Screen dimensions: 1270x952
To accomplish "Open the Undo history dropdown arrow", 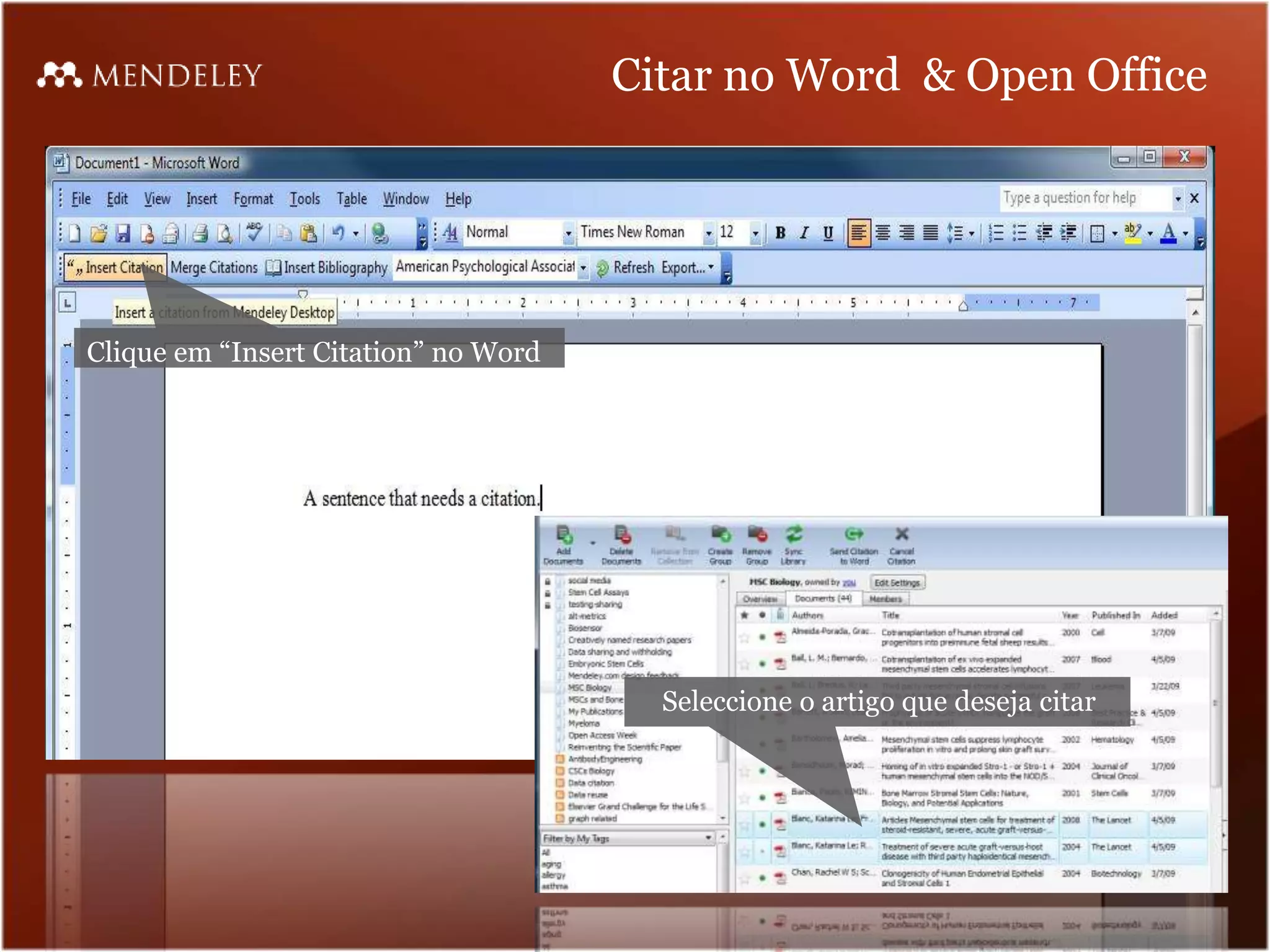I will click(356, 234).
